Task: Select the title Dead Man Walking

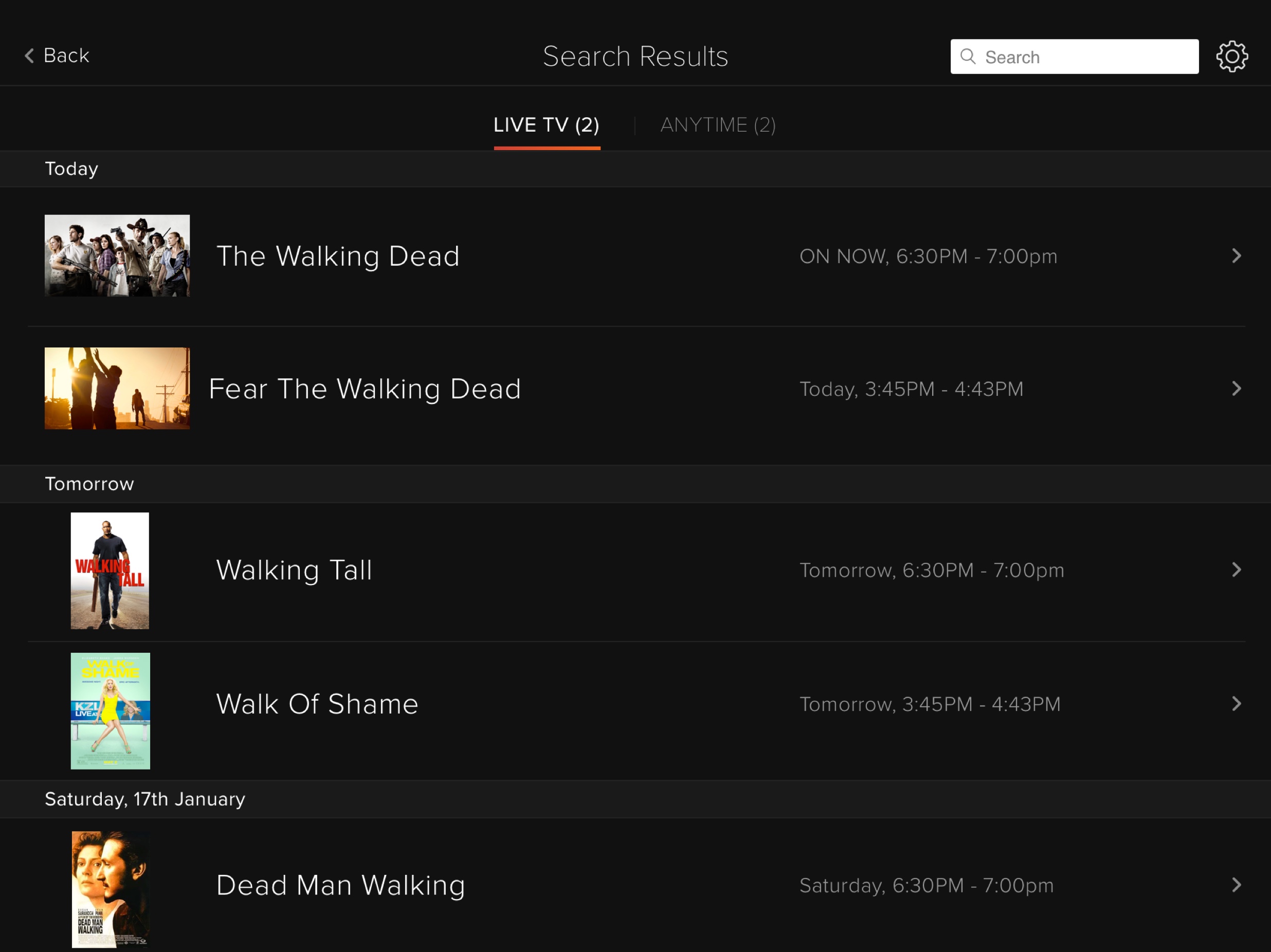Action: tap(341, 885)
